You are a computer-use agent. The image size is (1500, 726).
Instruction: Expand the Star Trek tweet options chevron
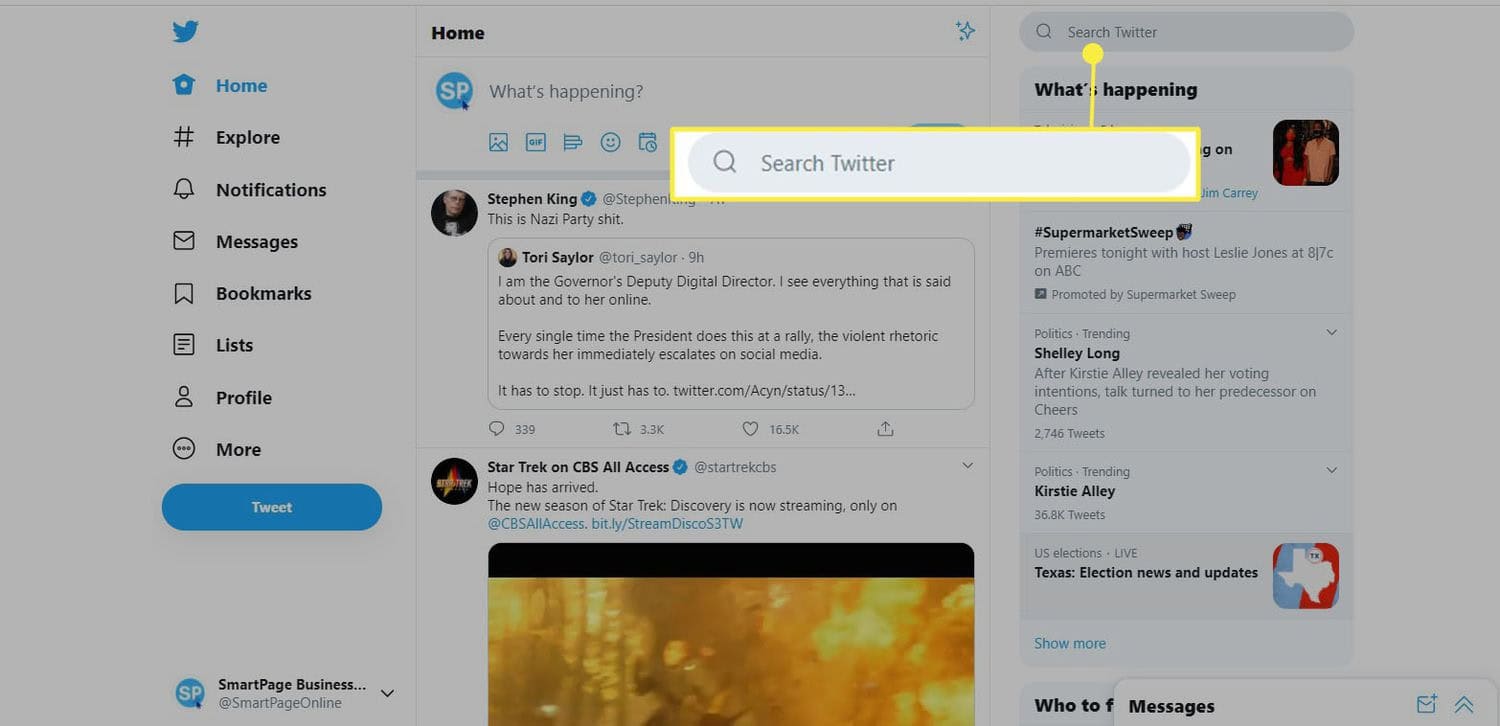(967, 466)
